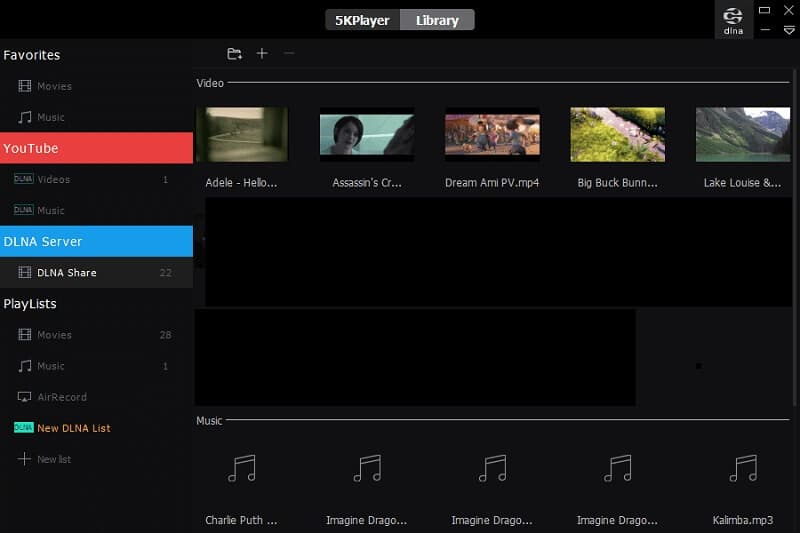Click the film icon beside Favorites Movies

tap(24, 86)
